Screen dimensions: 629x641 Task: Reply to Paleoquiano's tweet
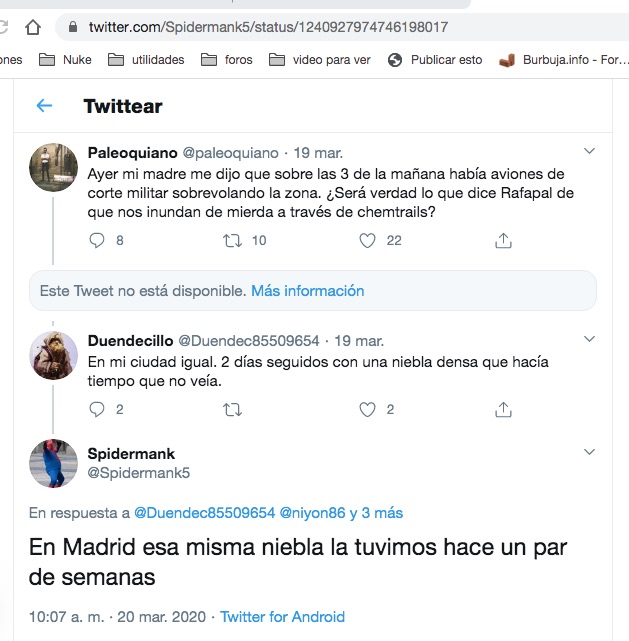(97, 240)
